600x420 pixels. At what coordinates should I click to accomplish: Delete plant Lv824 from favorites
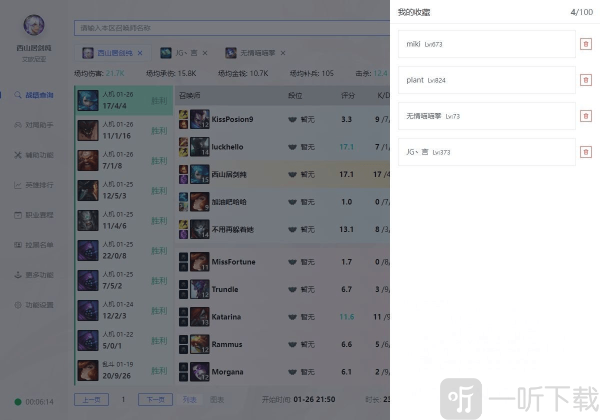[585, 80]
